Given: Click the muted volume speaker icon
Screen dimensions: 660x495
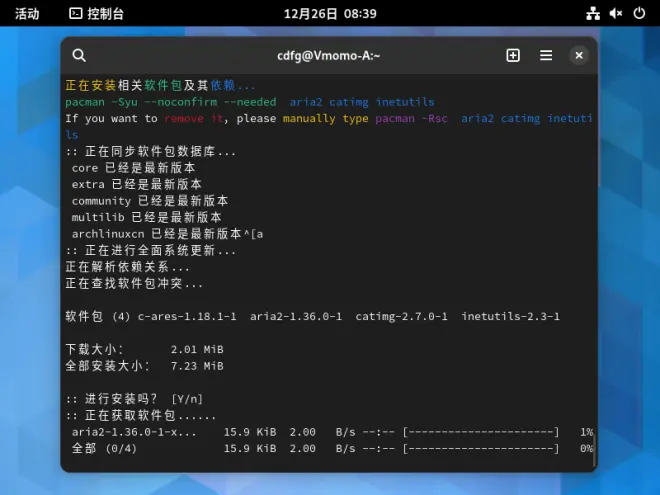Looking at the screenshot, I should click(616, 13).
